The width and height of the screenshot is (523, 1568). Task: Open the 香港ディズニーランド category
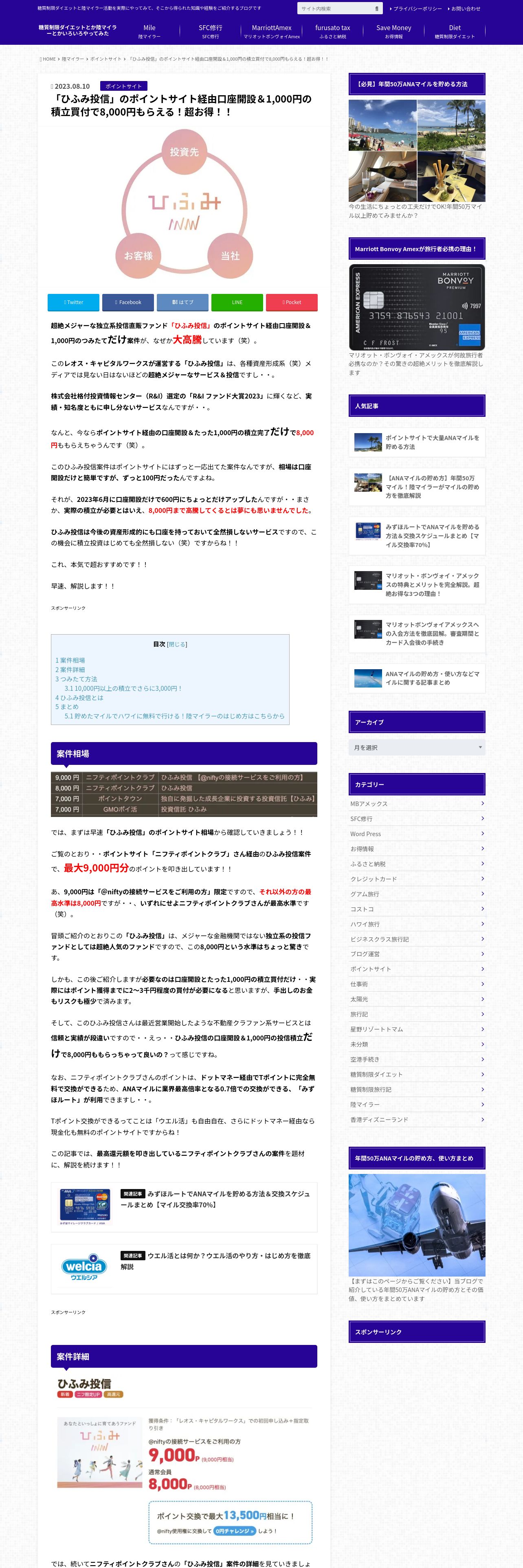click(416, 1119)
